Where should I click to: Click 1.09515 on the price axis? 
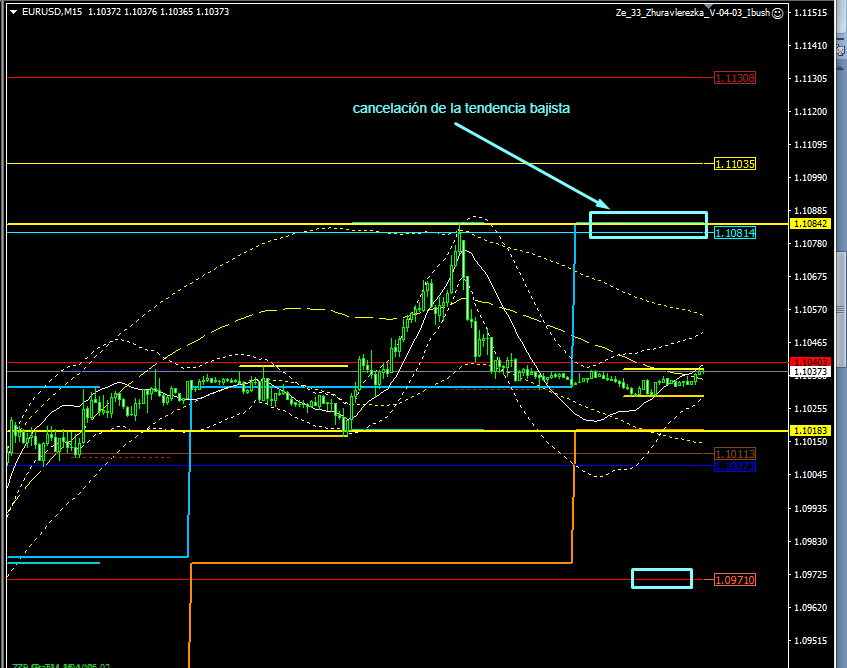click(x=810, y=641)
